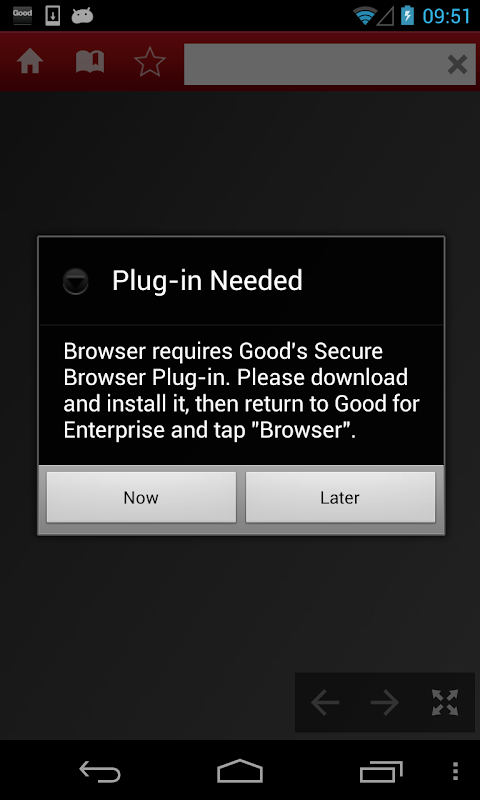Image resolution: width=480 pixels, height=800 pixels.
Task: Choose Later in the plug-in dialog
Action: [x=340, y=497]
